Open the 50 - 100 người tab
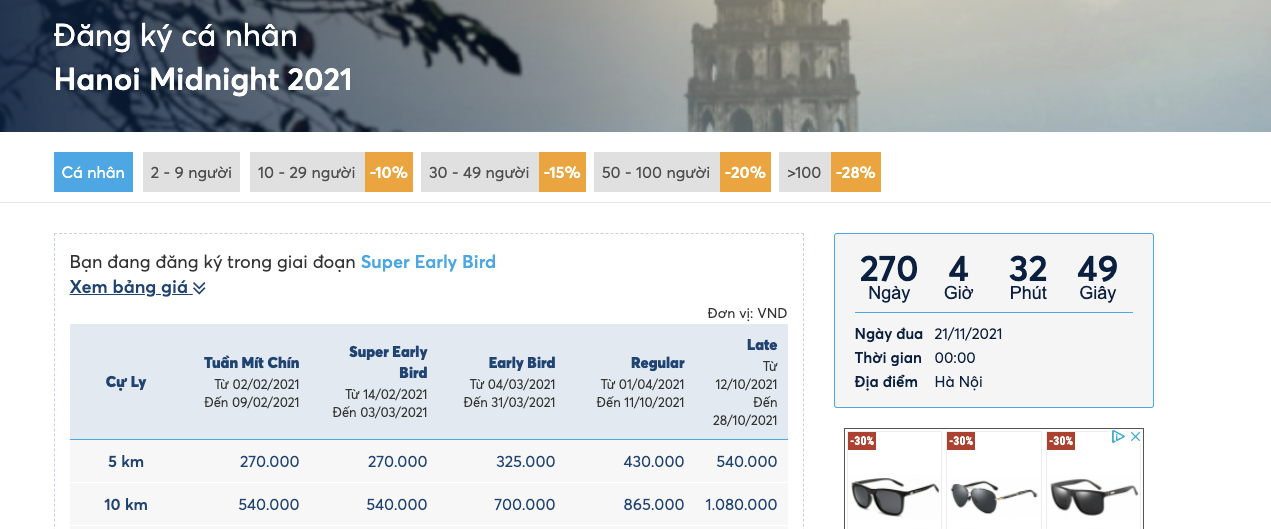The width and height of the screenshot is (1271, 529). (x=656, y=172)
